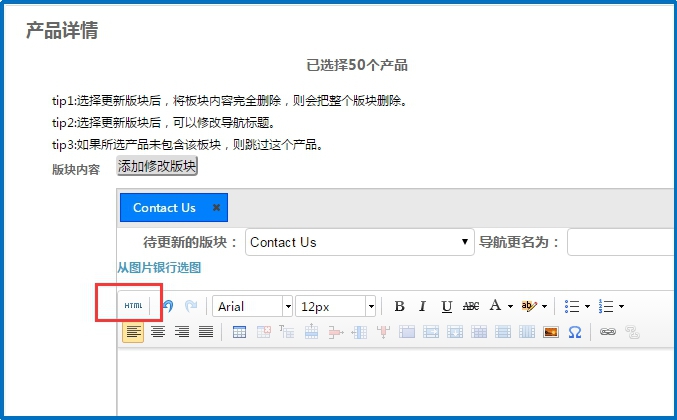Undo the last edit
The width and height of the screenshot is (677, 420).
tap(168, 306)
